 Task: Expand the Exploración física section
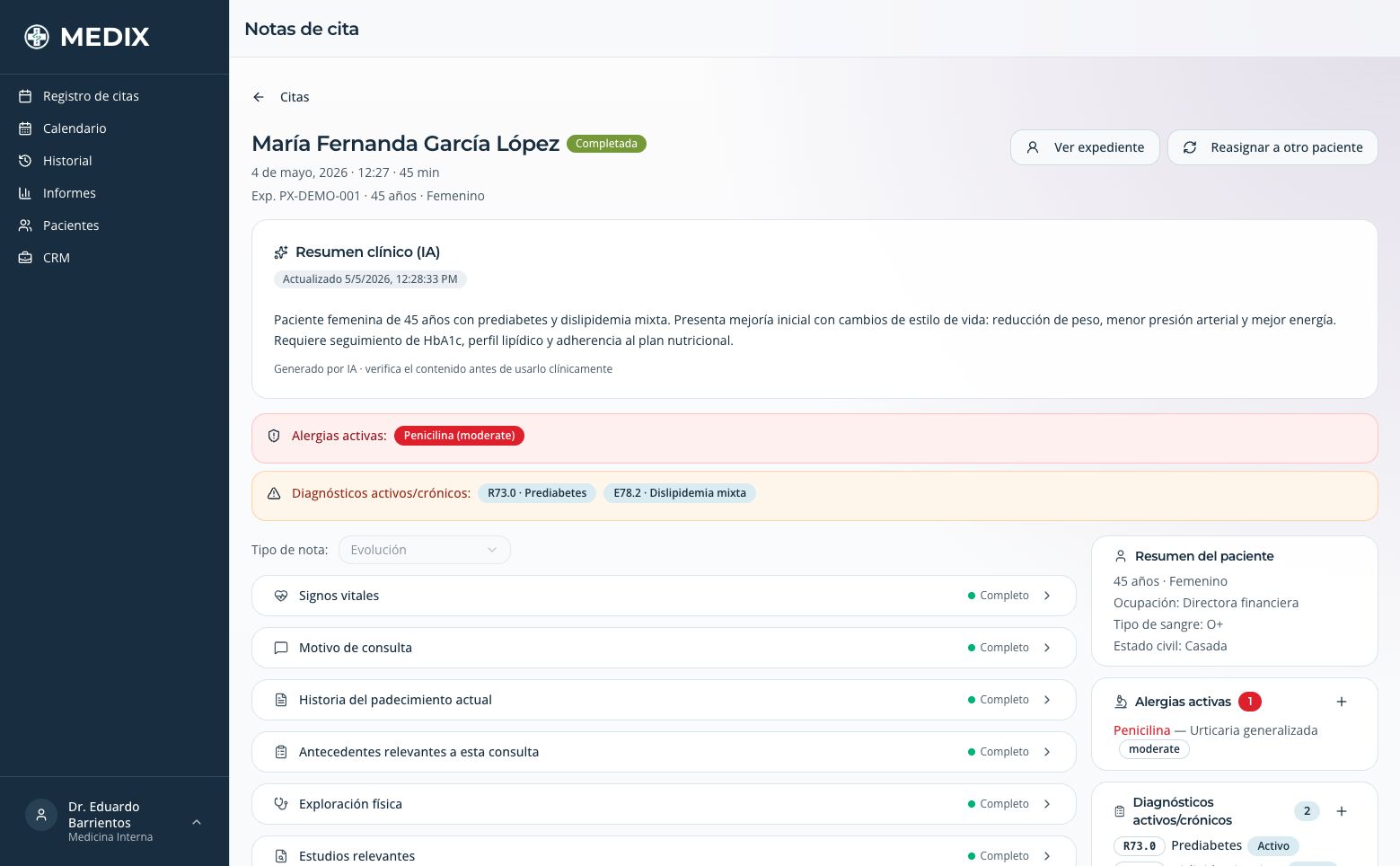pos(664,804)
